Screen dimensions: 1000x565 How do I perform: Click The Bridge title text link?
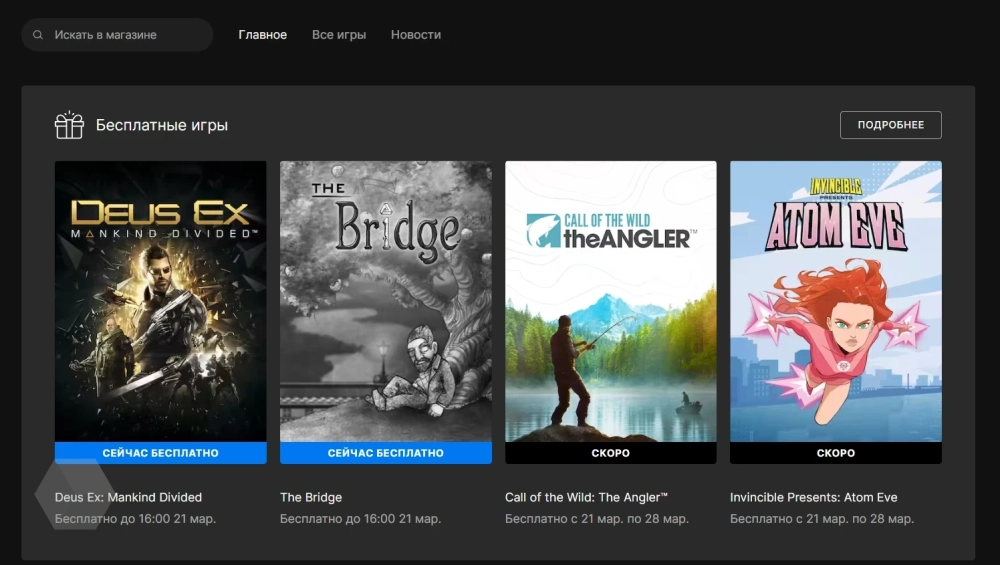[311, 497]
